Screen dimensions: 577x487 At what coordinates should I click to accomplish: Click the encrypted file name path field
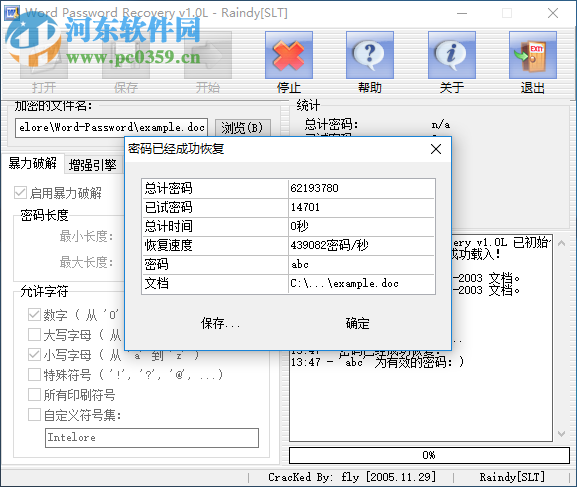pos(111,128)
